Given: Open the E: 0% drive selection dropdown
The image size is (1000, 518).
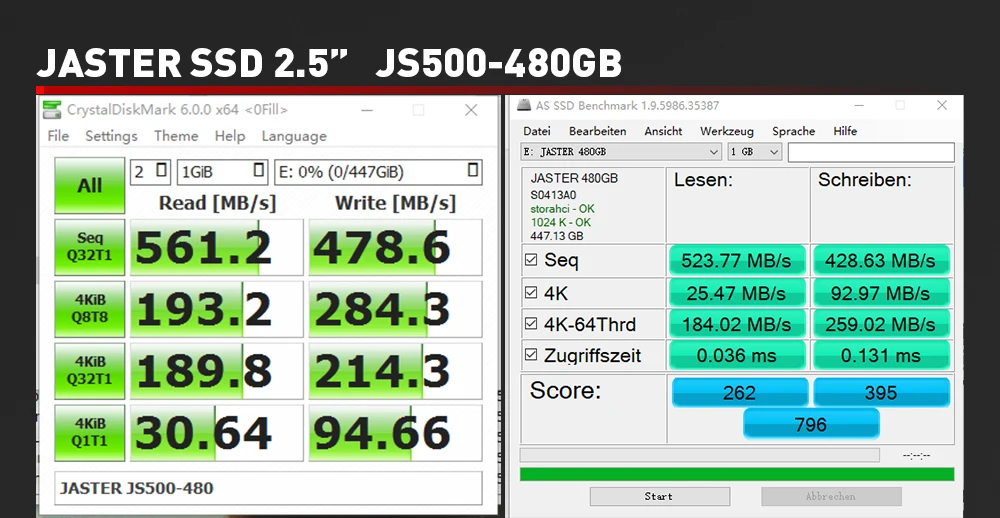Looking at the screenshot, I should 378,172.
